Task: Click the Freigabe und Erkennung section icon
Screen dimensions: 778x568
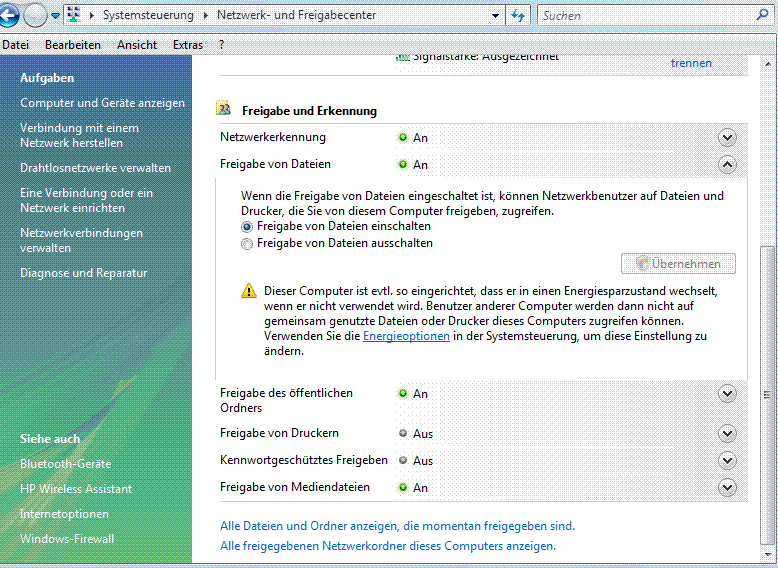Action: point(225,110)
